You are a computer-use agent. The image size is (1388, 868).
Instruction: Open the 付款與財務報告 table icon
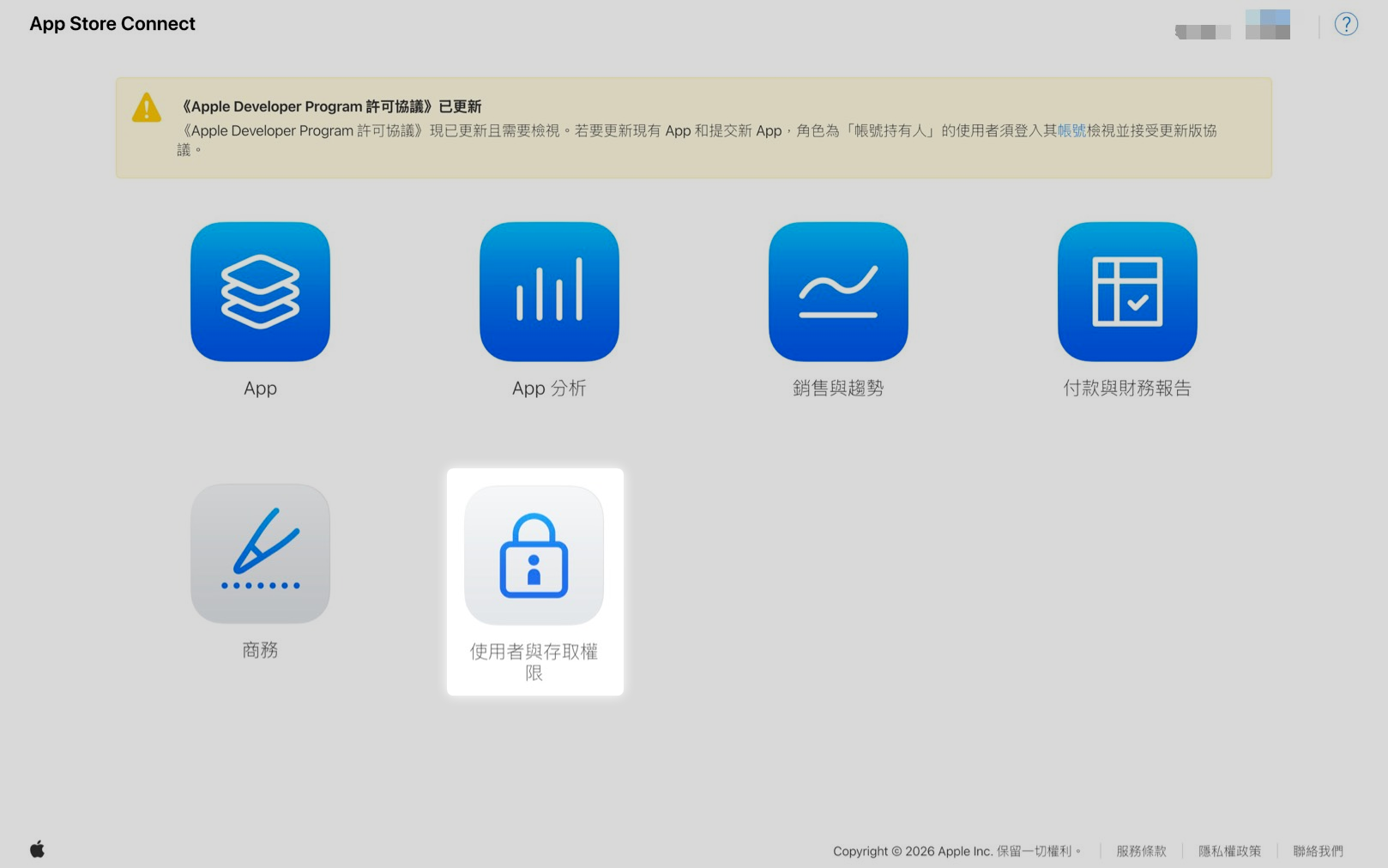click(1127, 292)
